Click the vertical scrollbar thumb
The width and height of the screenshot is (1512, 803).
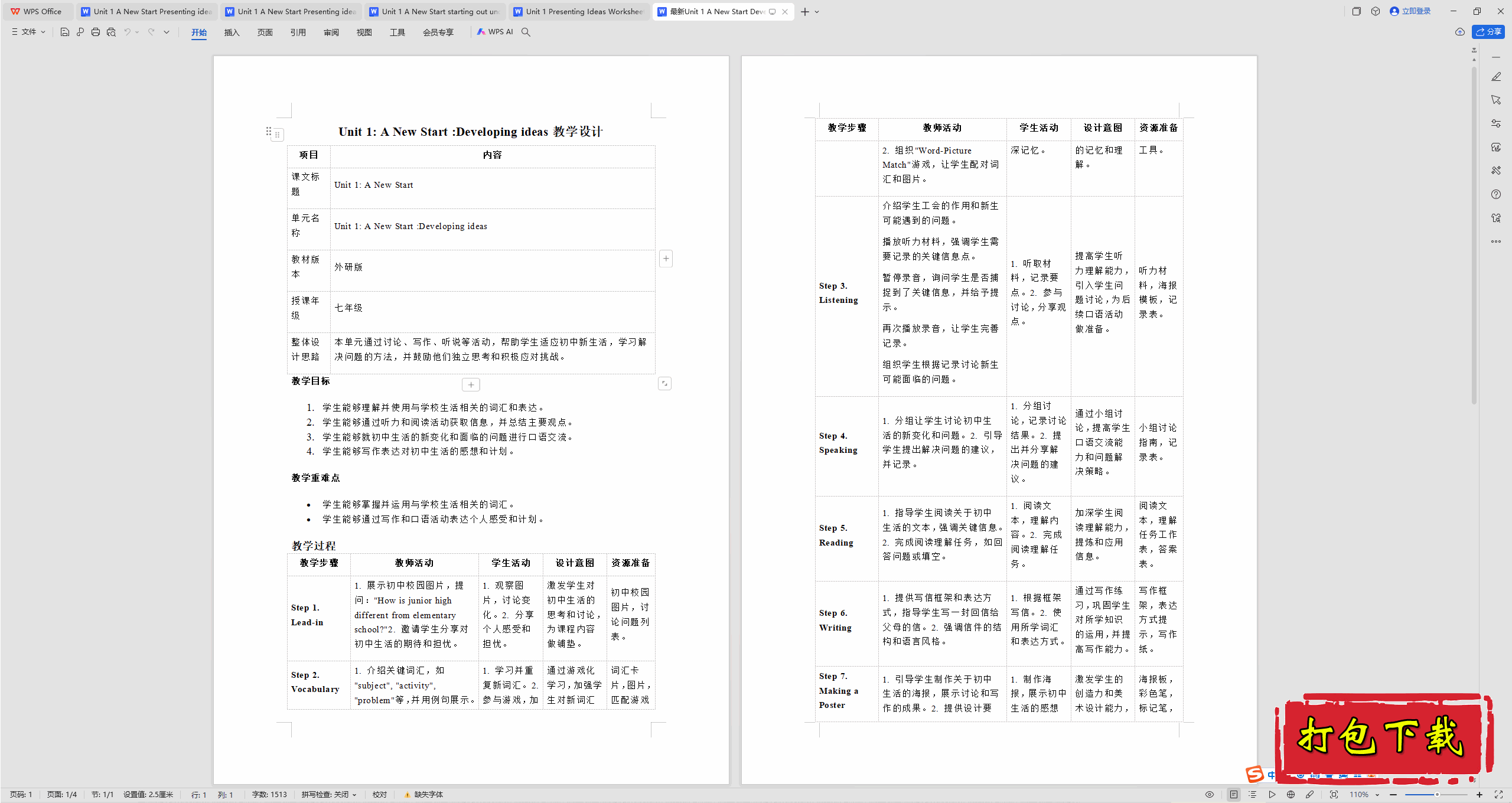[x=1474, y=236]
